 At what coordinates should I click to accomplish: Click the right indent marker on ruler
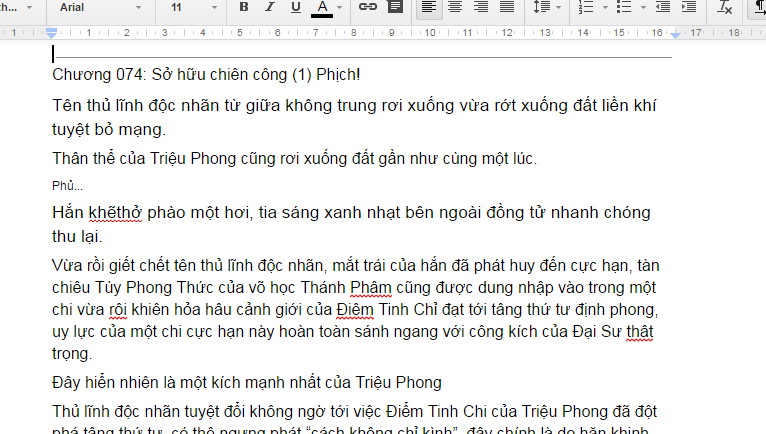[676, 35]
